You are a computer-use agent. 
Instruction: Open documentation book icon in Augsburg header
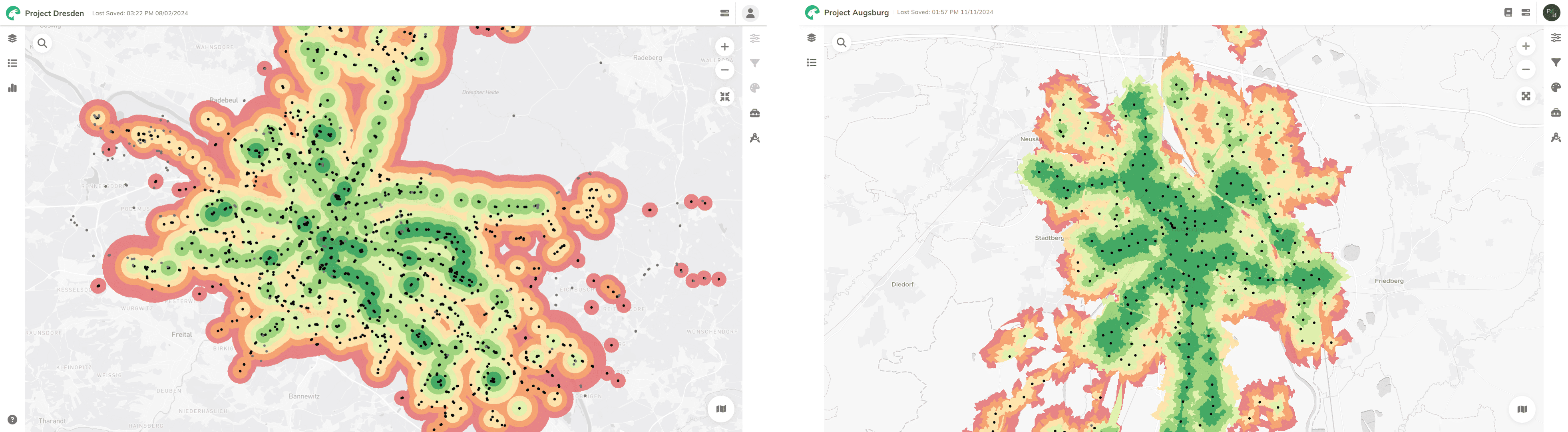pyautogui.click(x=1508, y=12)
